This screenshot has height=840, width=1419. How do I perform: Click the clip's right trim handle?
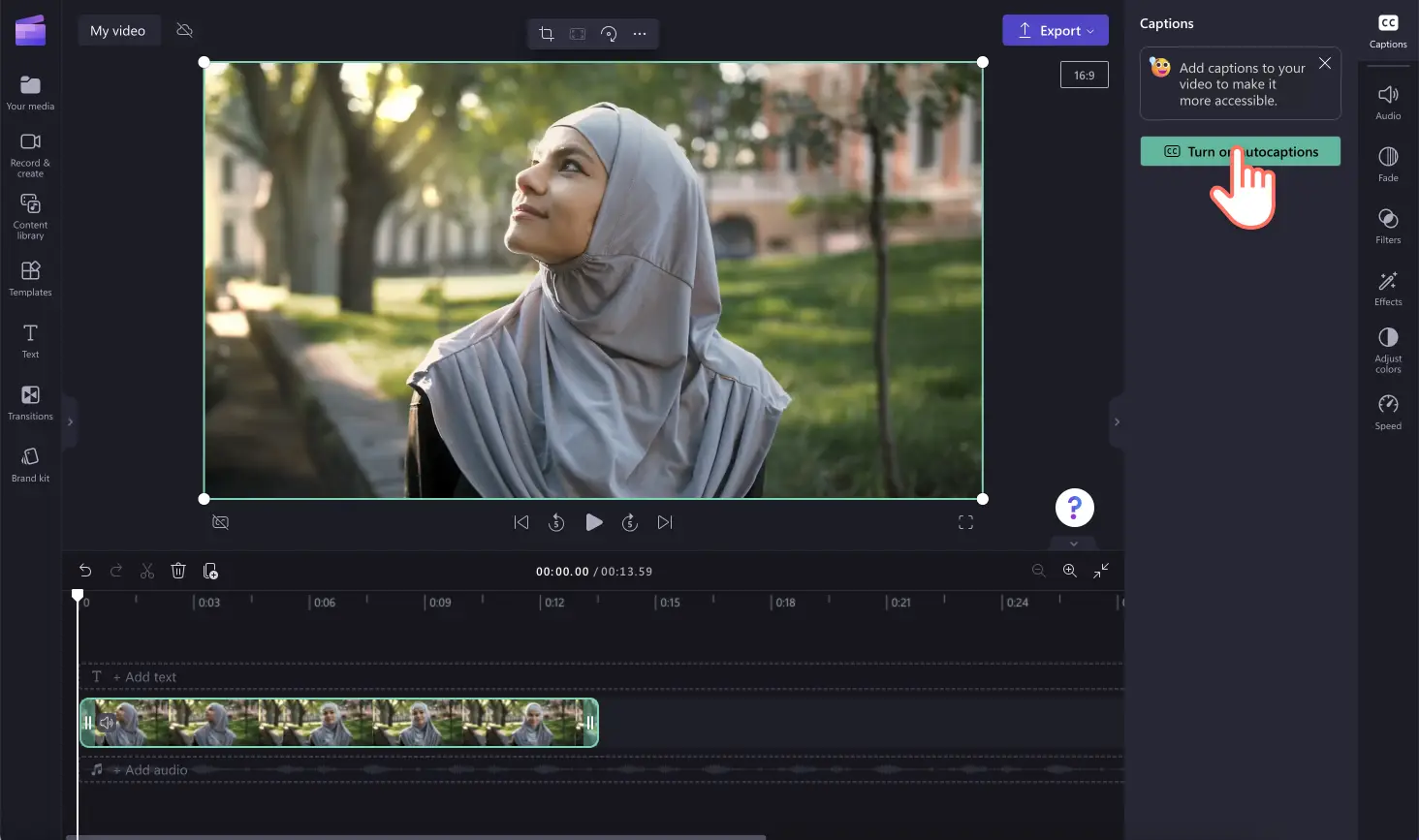tap(589, 723)
